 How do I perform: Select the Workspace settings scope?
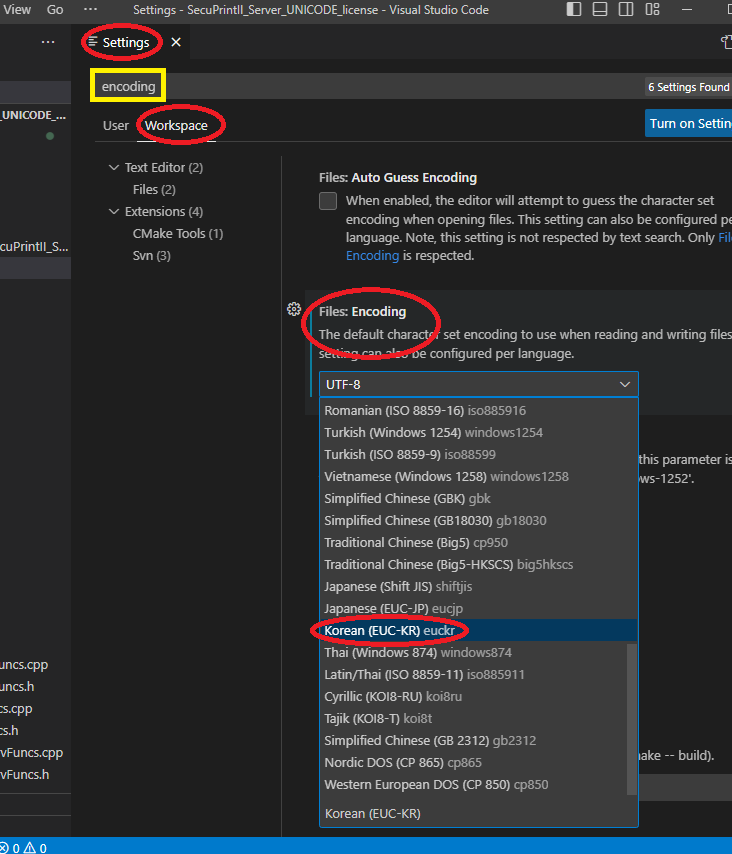tap(180, 125)
